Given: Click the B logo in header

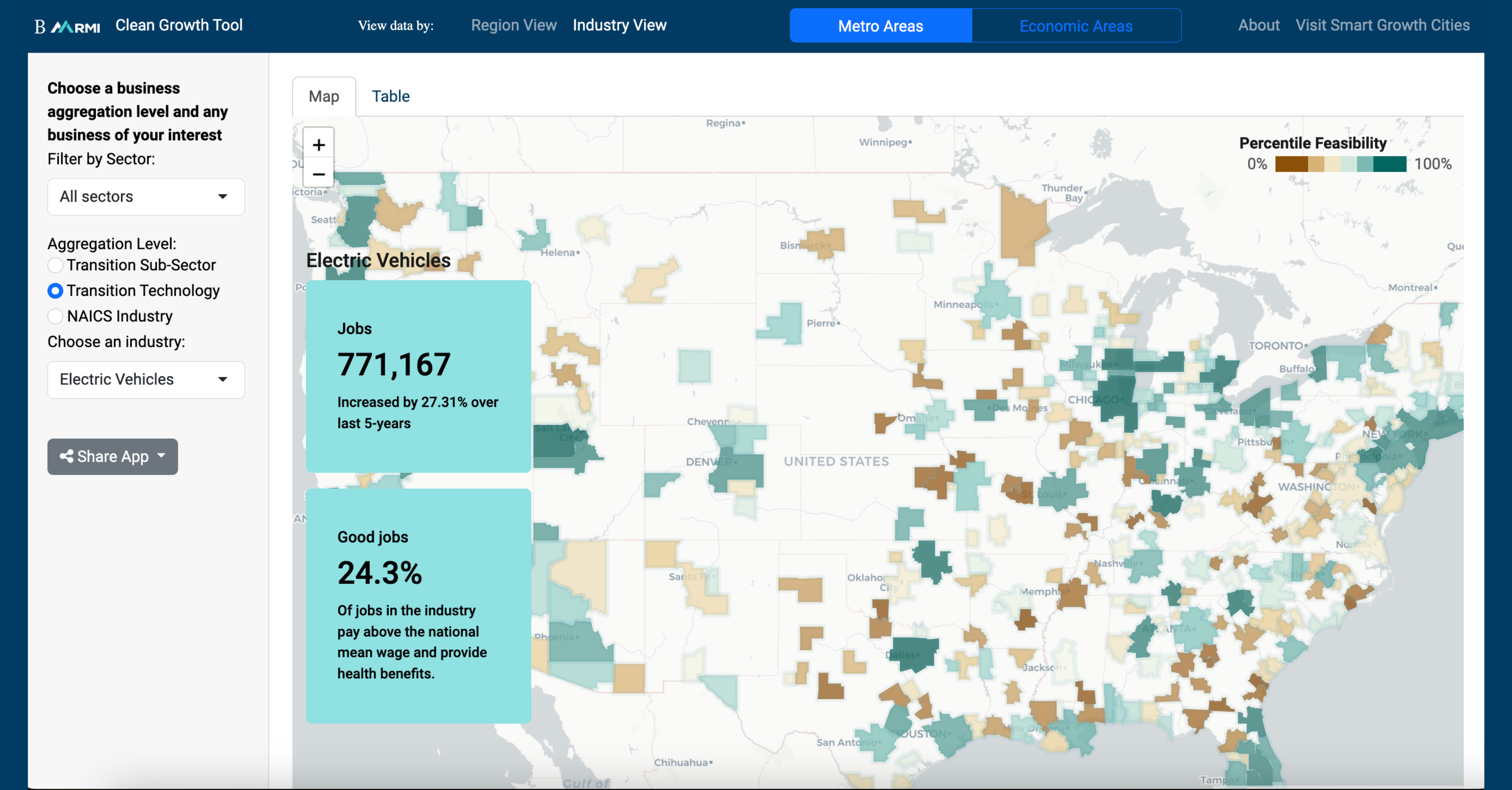Looking at the screenshot, I should click(x=40, y=26).
